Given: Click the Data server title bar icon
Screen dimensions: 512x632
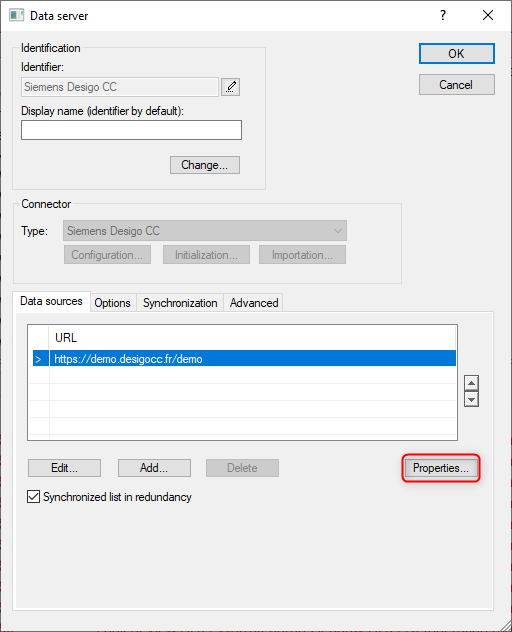Looking at the screenshot, I should pos(16,15).
